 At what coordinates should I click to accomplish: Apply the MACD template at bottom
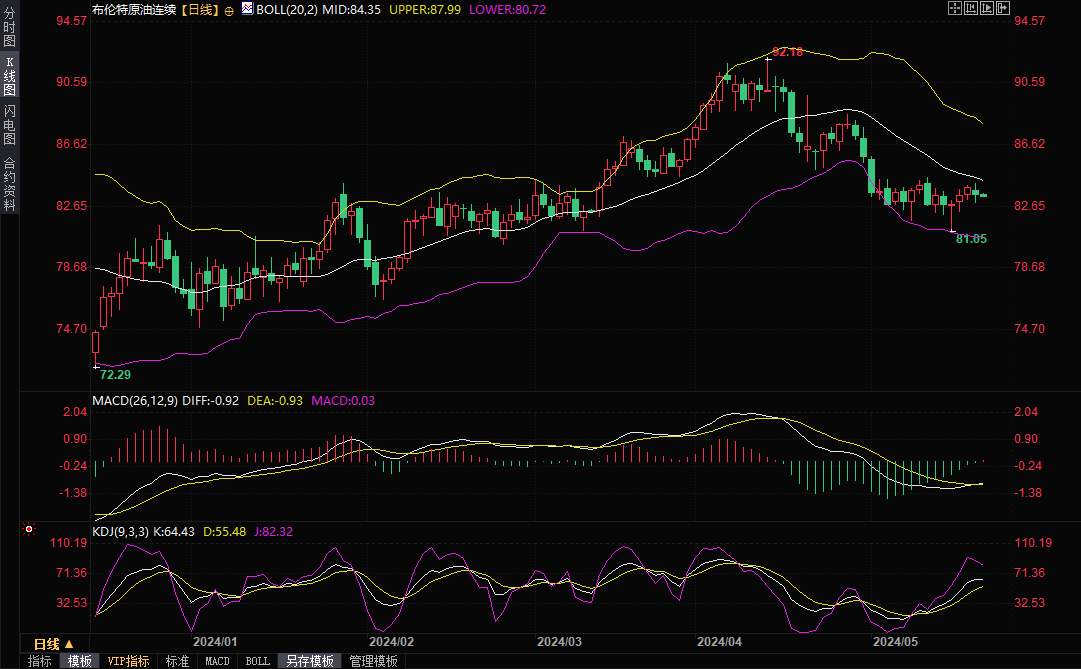(217, 661)
